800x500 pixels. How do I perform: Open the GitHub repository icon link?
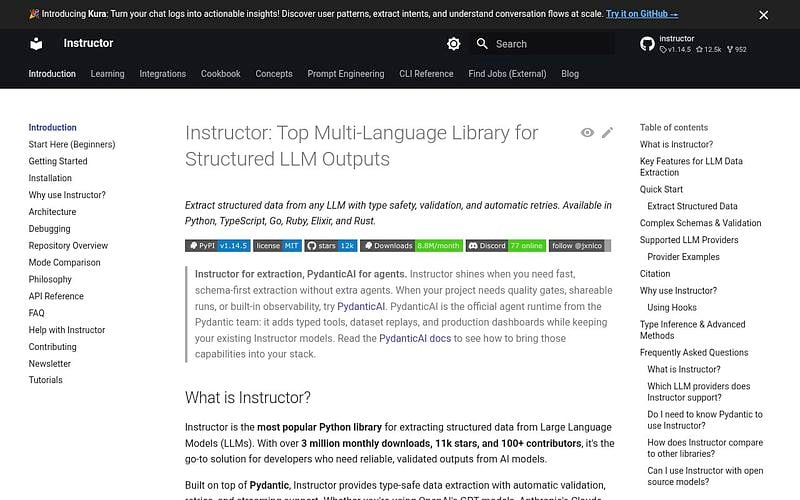(647, 44)
